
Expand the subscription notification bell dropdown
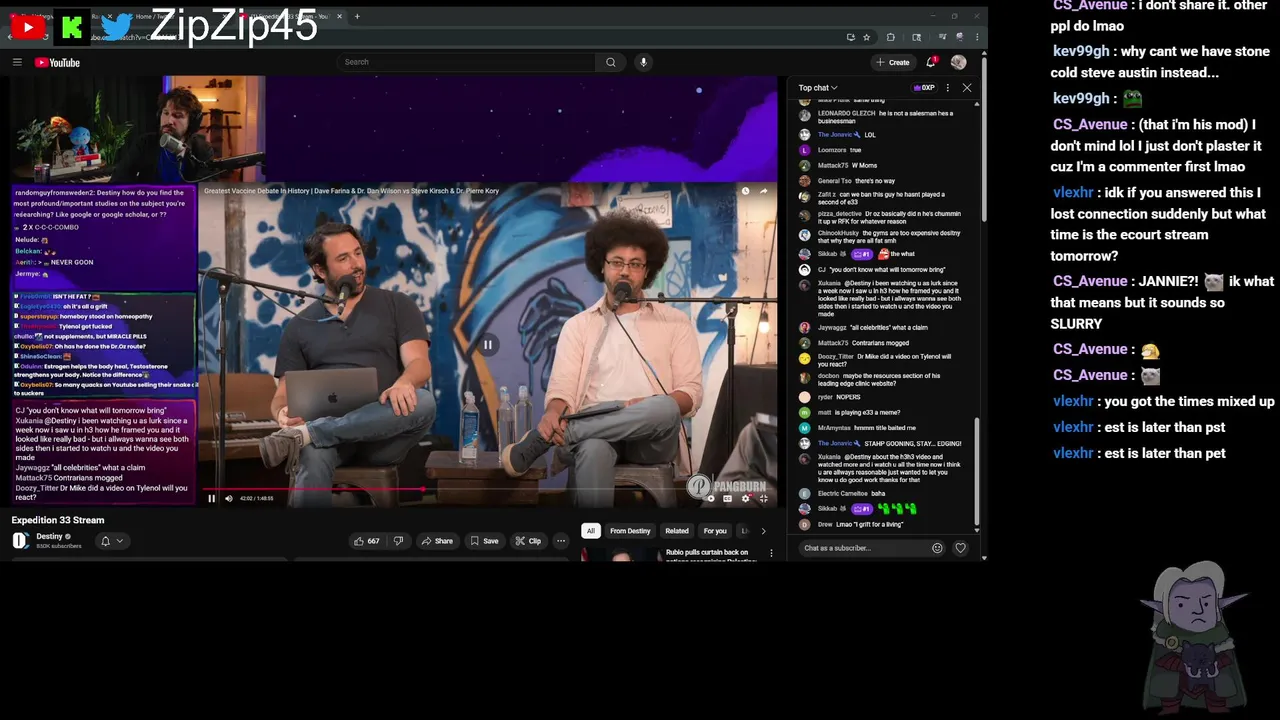click(x=111, y=541)
